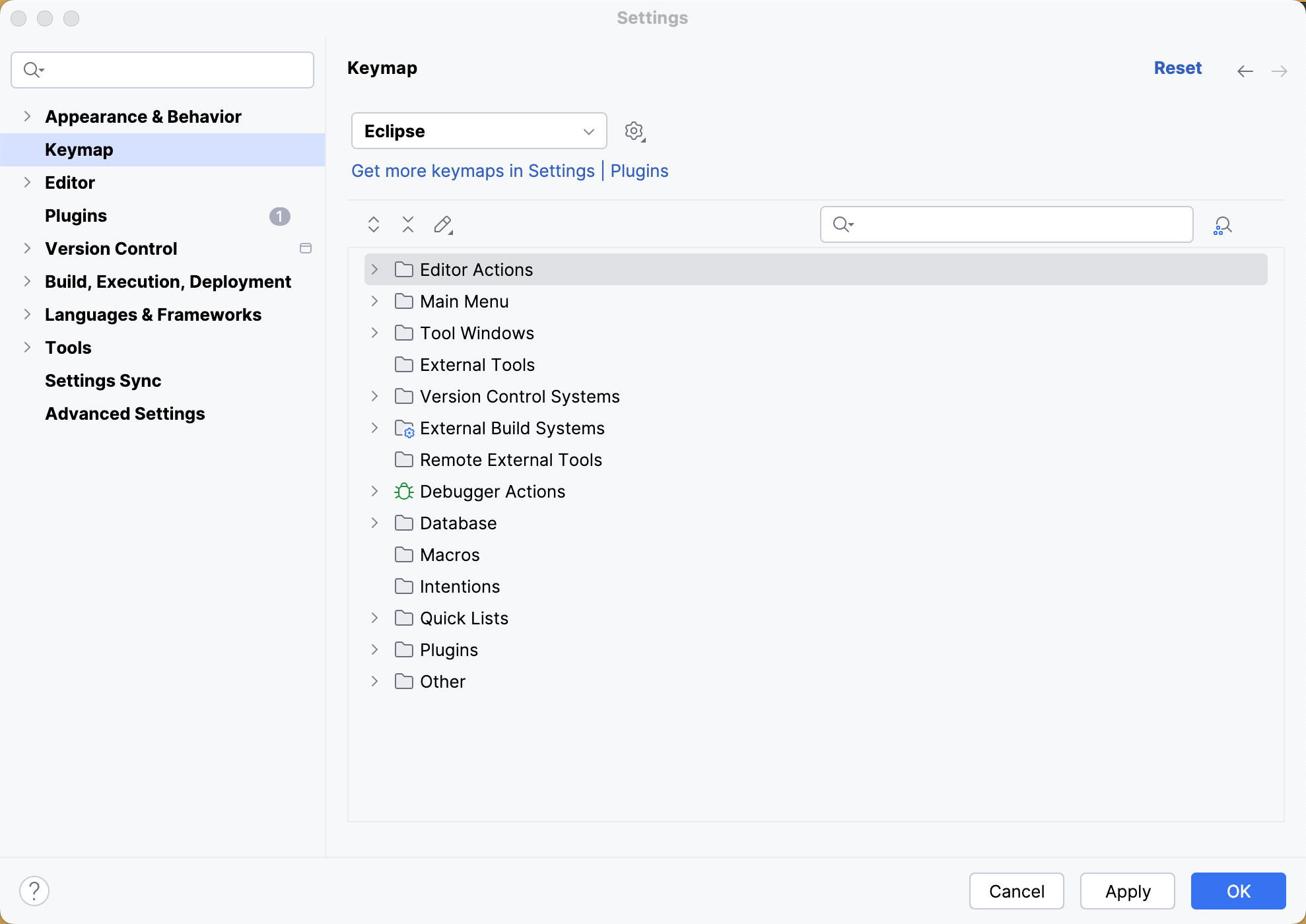1306x924 pixels.
Task: Click the keymap search input field
Action: click(1007, 224)
